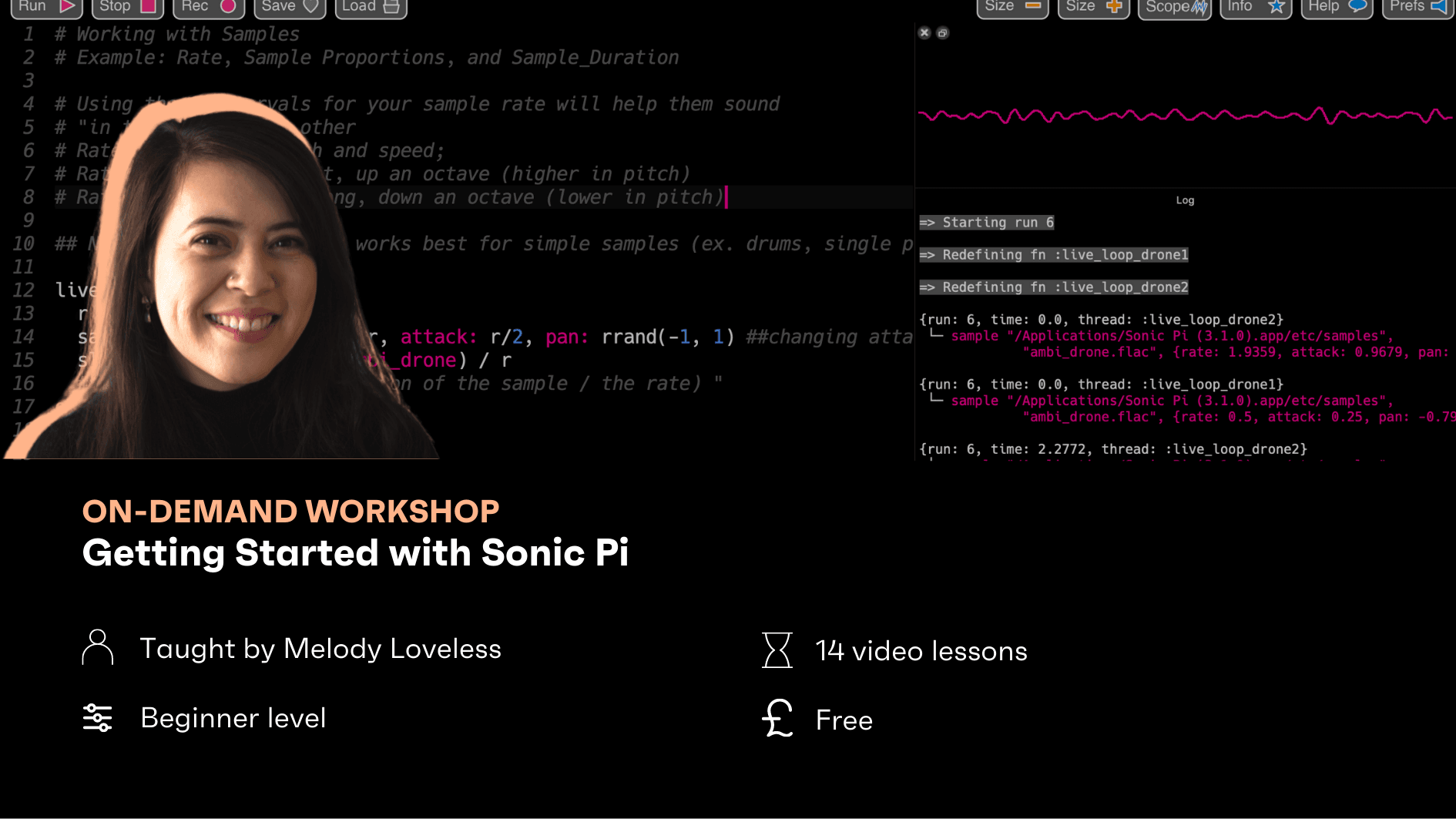Click line number 10 in the gutter
Viewport: 1456px width, 819px height.
click(23, 244)
